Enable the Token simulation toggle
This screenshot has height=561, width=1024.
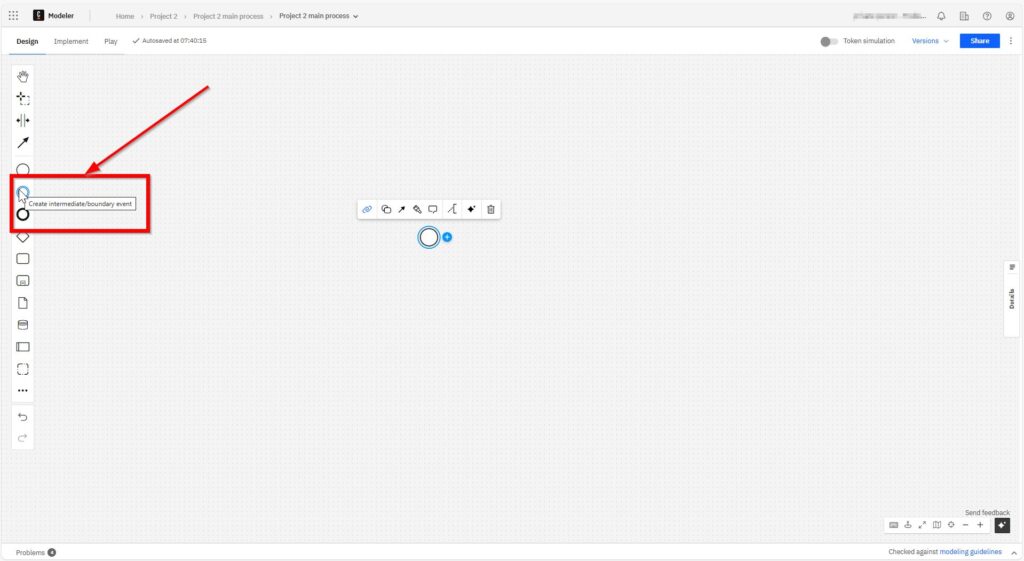[x=828, y=41]
